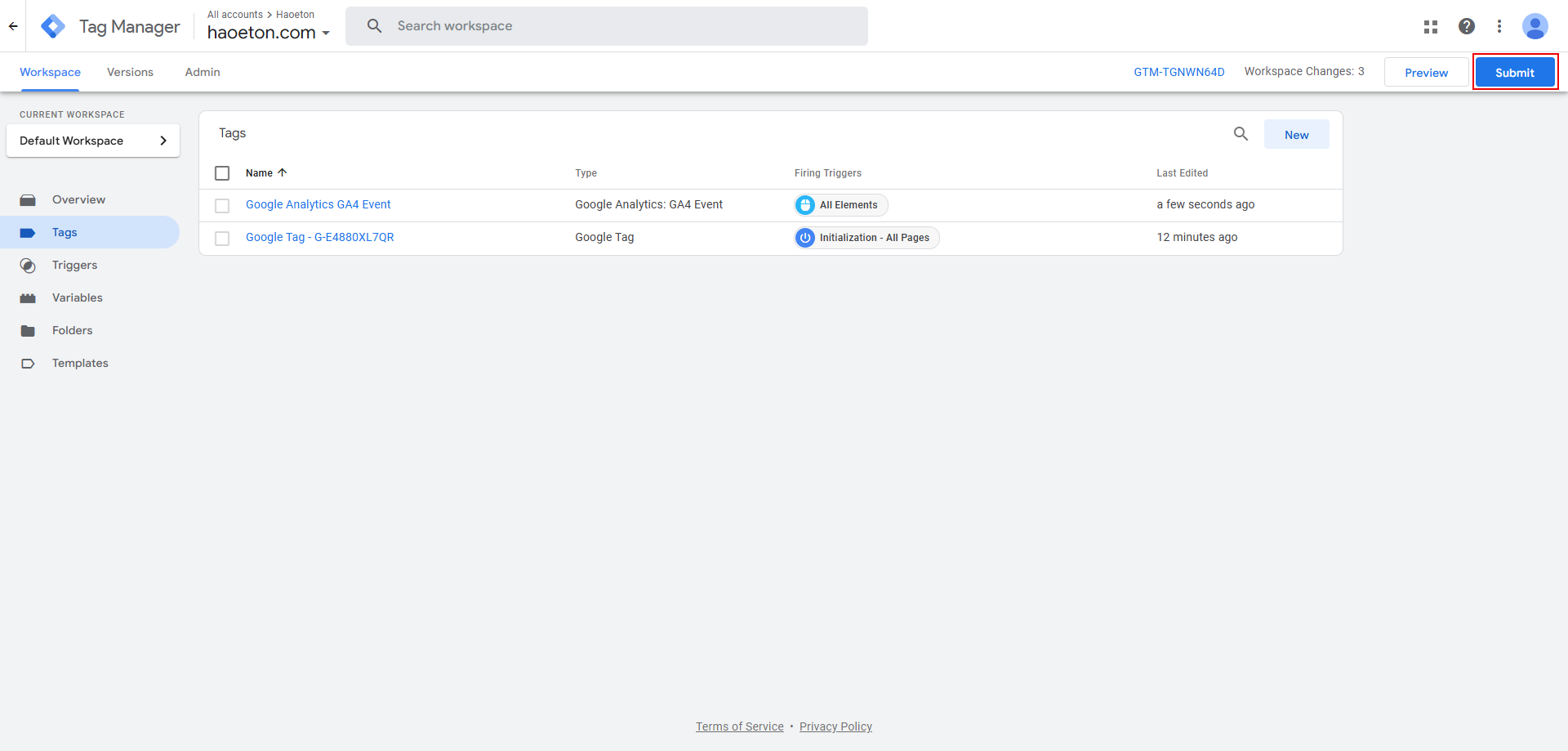Select Tags in the sidebar

(x=90, y=232)
